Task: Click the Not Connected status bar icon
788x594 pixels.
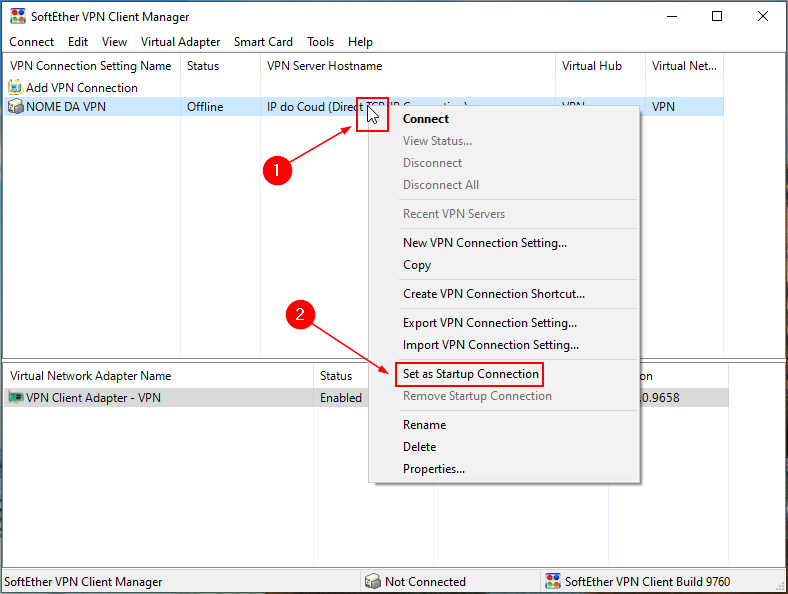Action: (x=372, y=581)
